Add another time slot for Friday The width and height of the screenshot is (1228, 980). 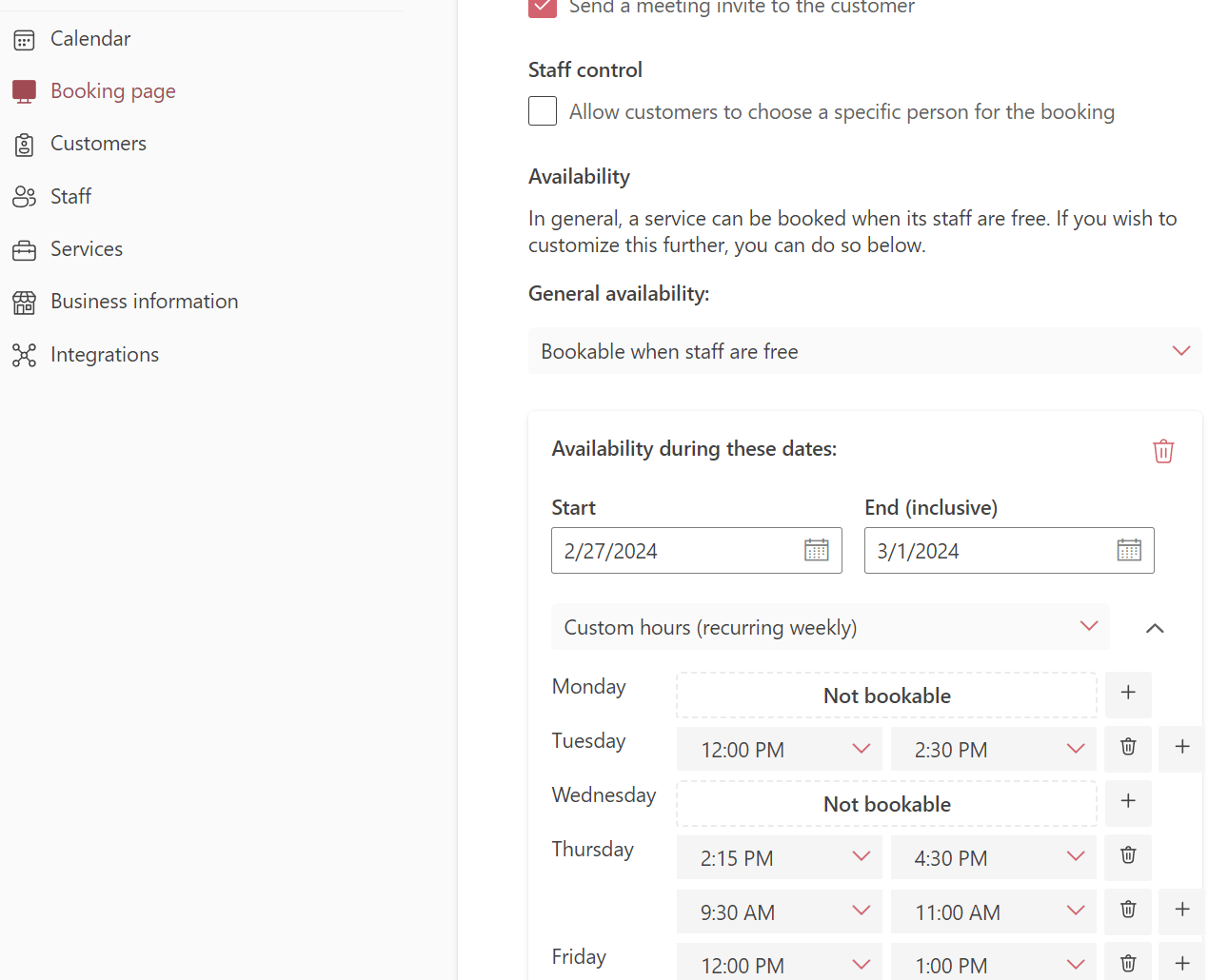coord(1182,963)
